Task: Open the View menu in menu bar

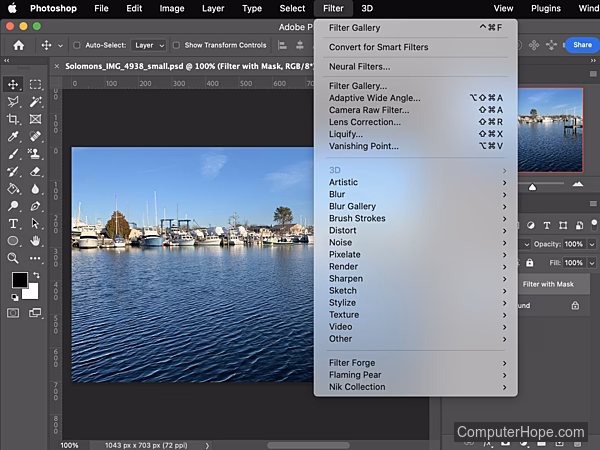Action: pos(503,8)
